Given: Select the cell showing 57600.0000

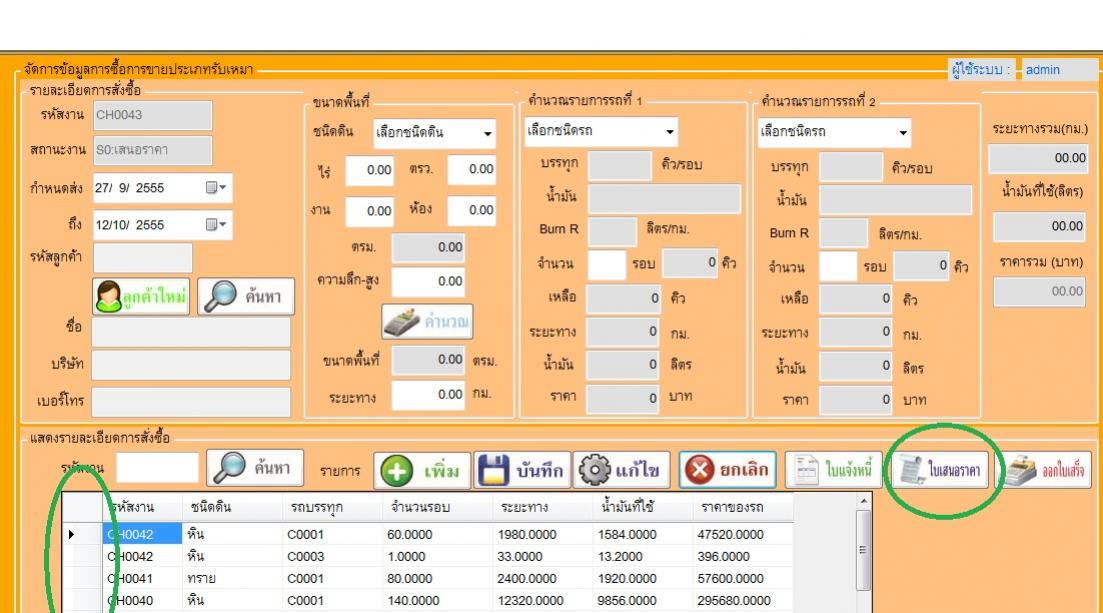Looking at the screenshot, I should pos(743,579).
